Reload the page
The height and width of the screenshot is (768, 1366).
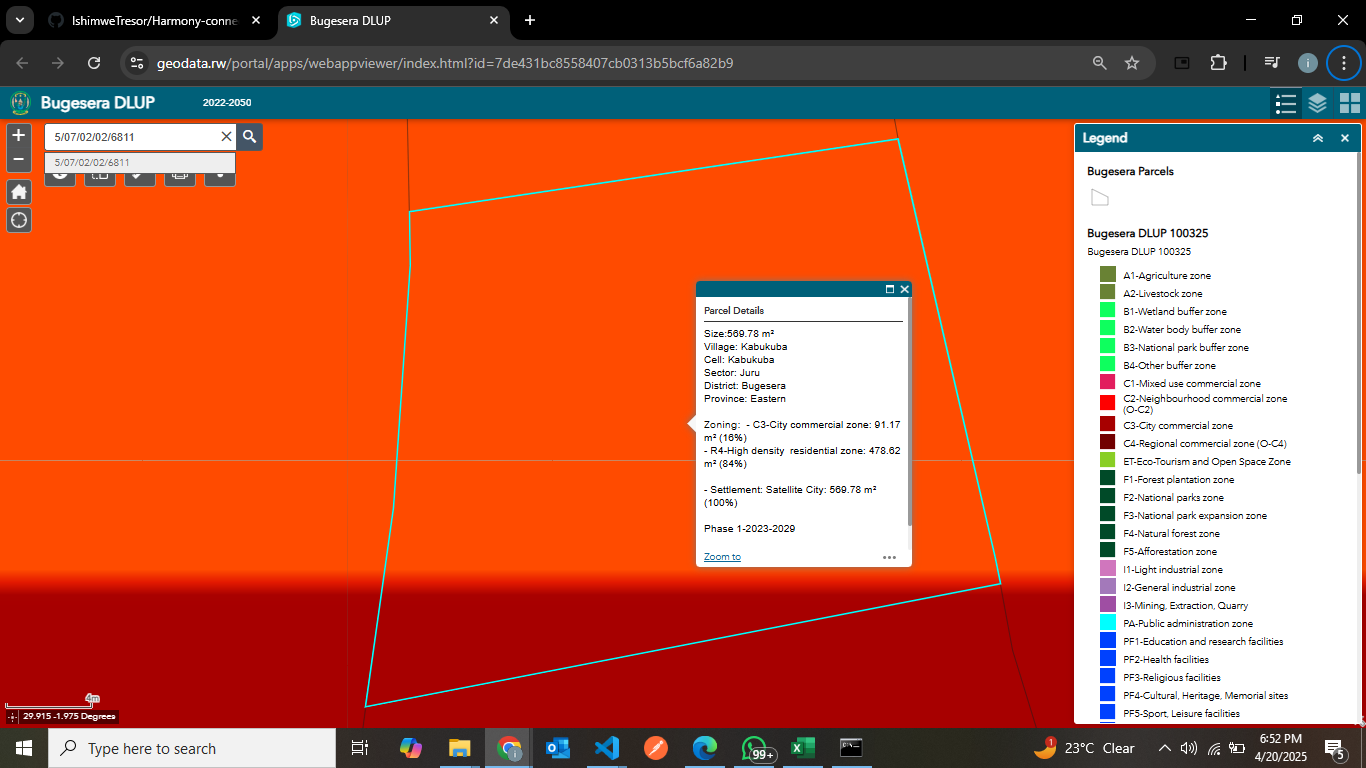point(94,63)
